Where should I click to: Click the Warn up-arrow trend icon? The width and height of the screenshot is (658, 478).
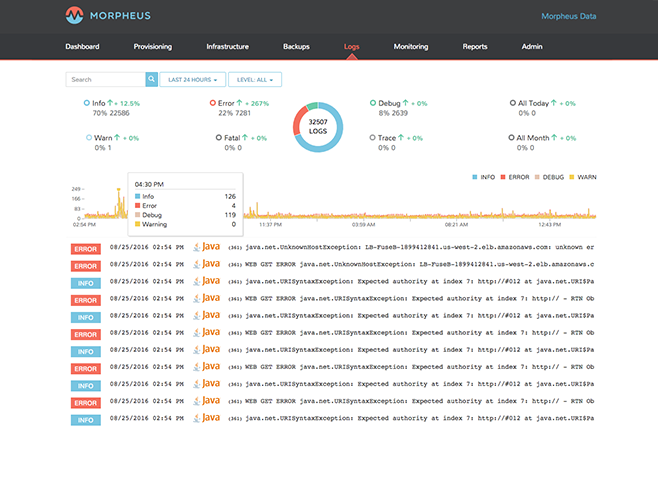click(117, 138)
